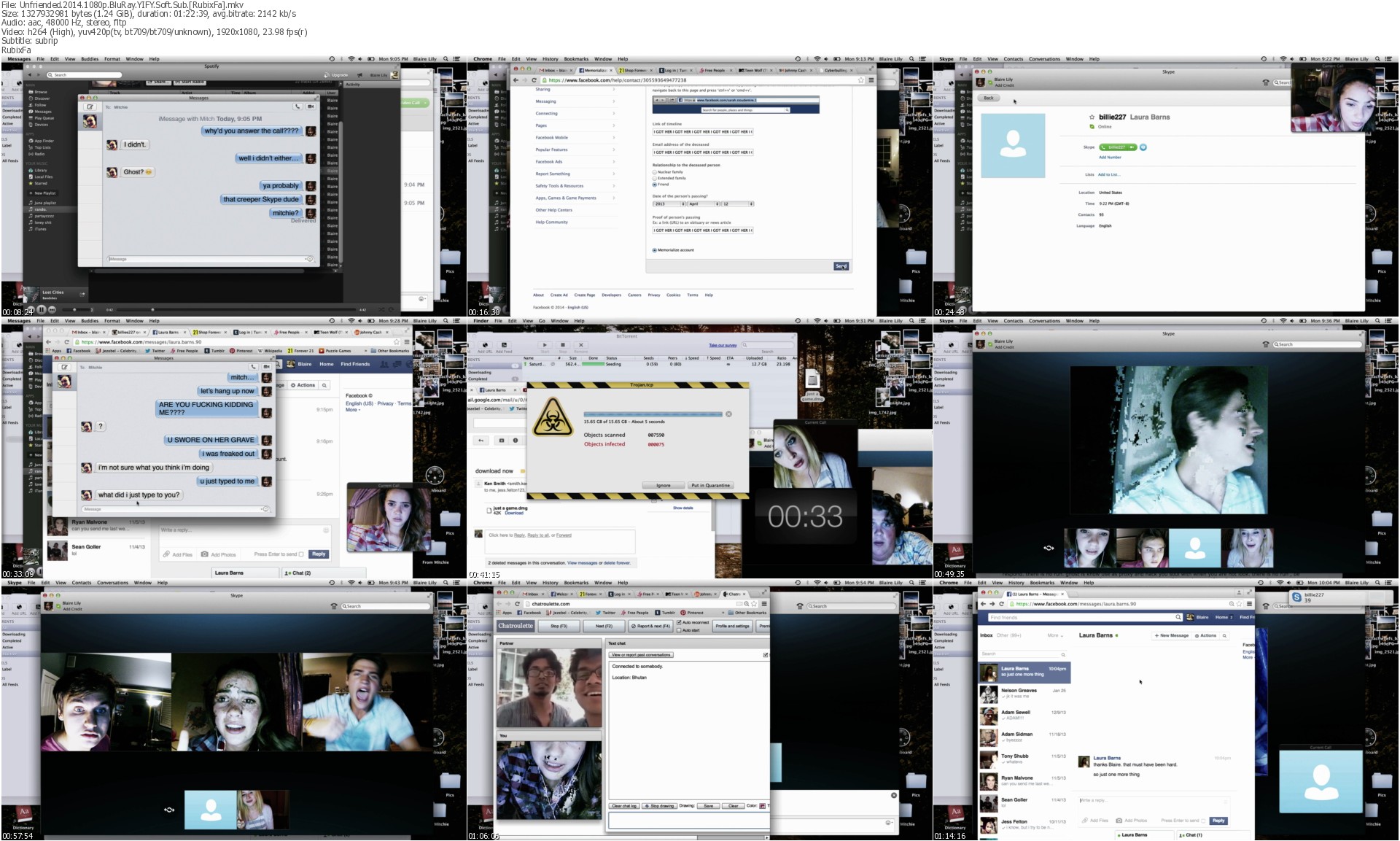The width and height of the screenshot is (1400, 841).
Task: Open the History menu in 00:16:30 frame
Action: pos(550,59)
